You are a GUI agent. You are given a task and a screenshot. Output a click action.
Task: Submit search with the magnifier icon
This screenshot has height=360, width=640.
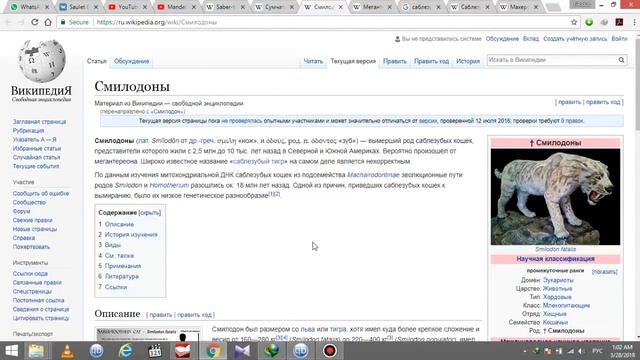point(621,60)
